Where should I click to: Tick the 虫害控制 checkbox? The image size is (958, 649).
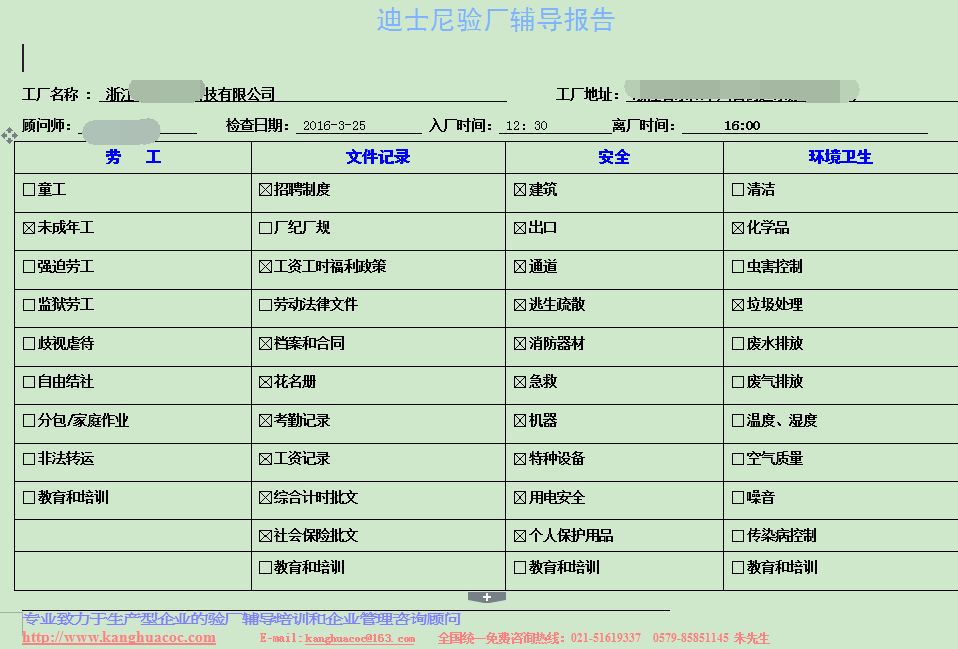pos(738,267)
